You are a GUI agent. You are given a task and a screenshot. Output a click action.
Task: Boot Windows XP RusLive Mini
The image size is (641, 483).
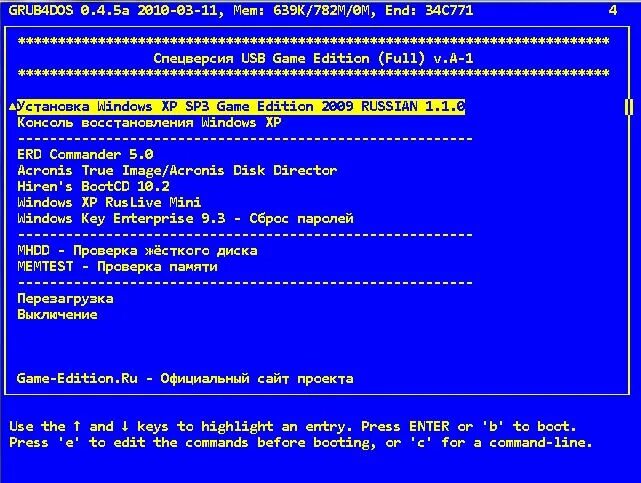109,202
